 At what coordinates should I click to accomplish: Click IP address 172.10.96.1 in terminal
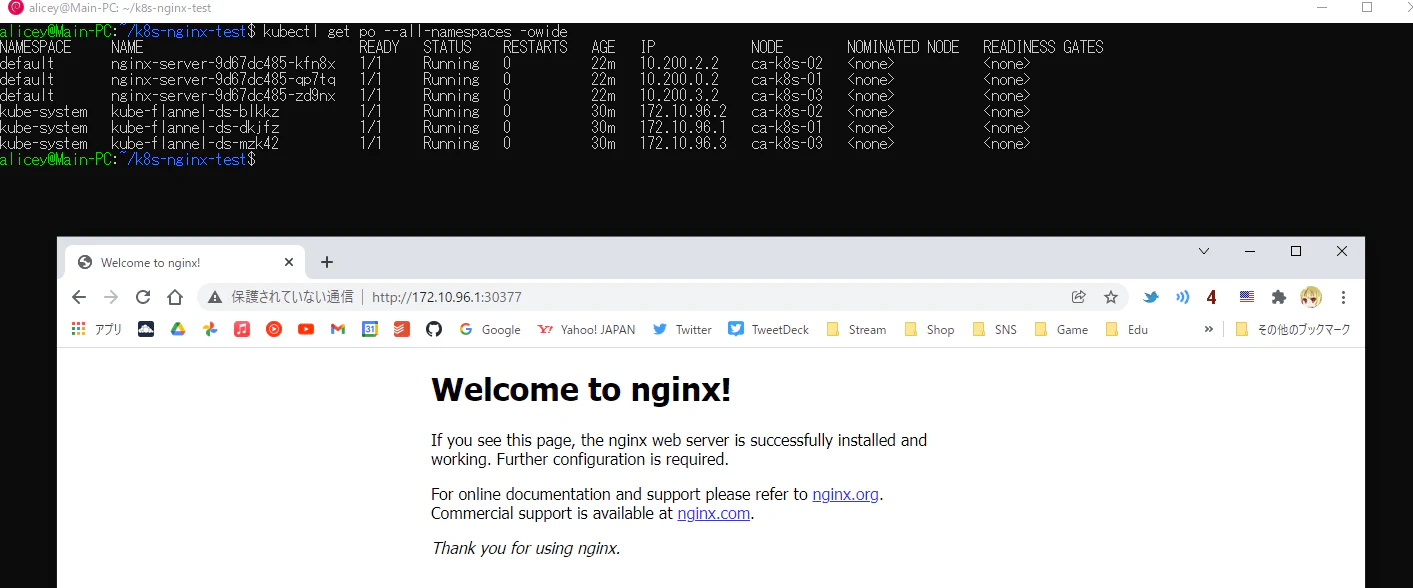[x=683, y=127]
